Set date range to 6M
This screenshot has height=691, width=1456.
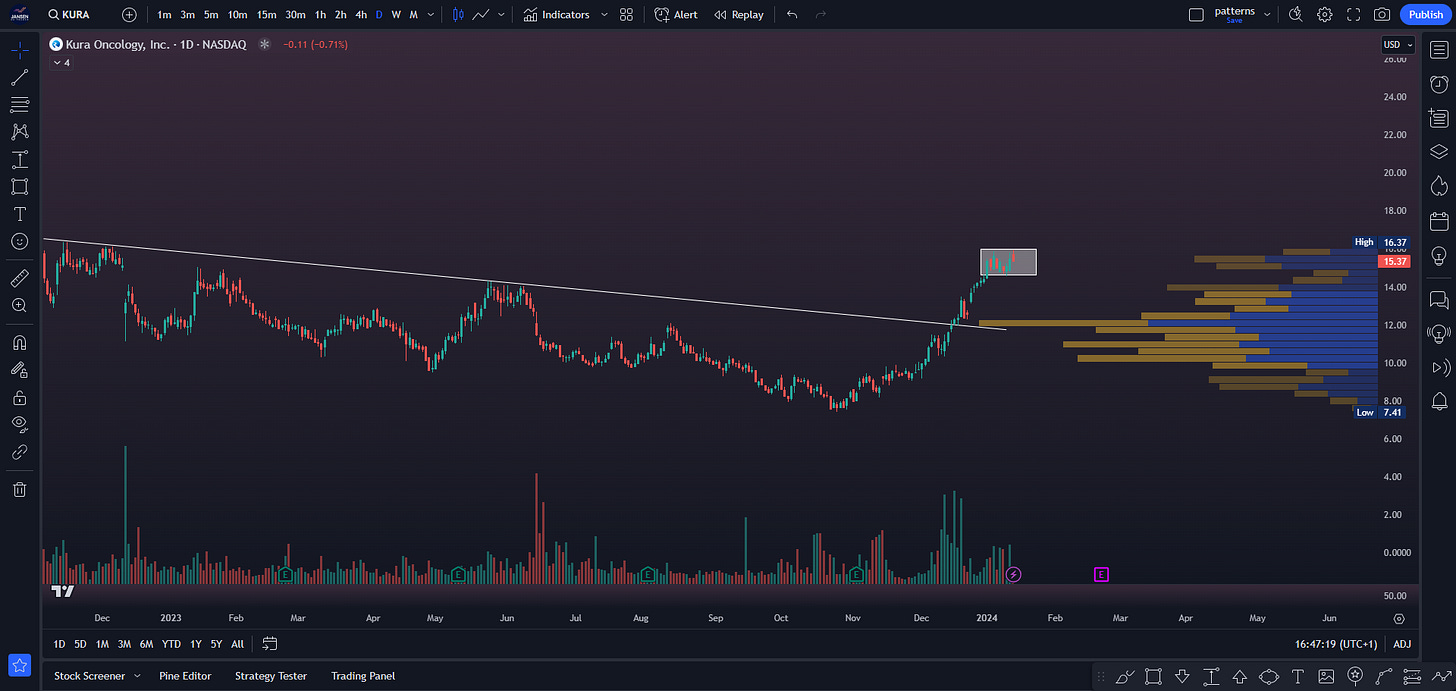146,644
